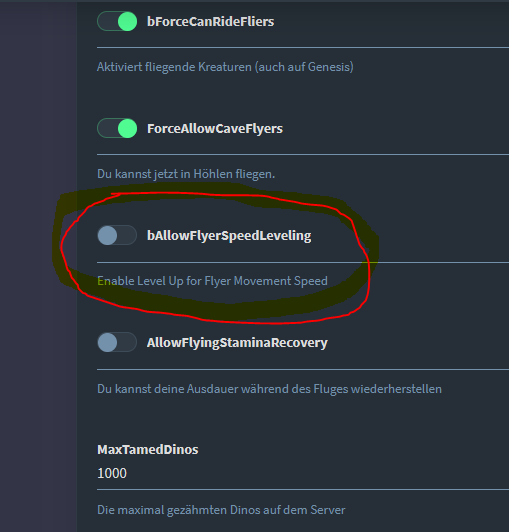
Task: Click the MaxTamedDinos field heading
Action: pyautogui.click(x=148, y=450)
